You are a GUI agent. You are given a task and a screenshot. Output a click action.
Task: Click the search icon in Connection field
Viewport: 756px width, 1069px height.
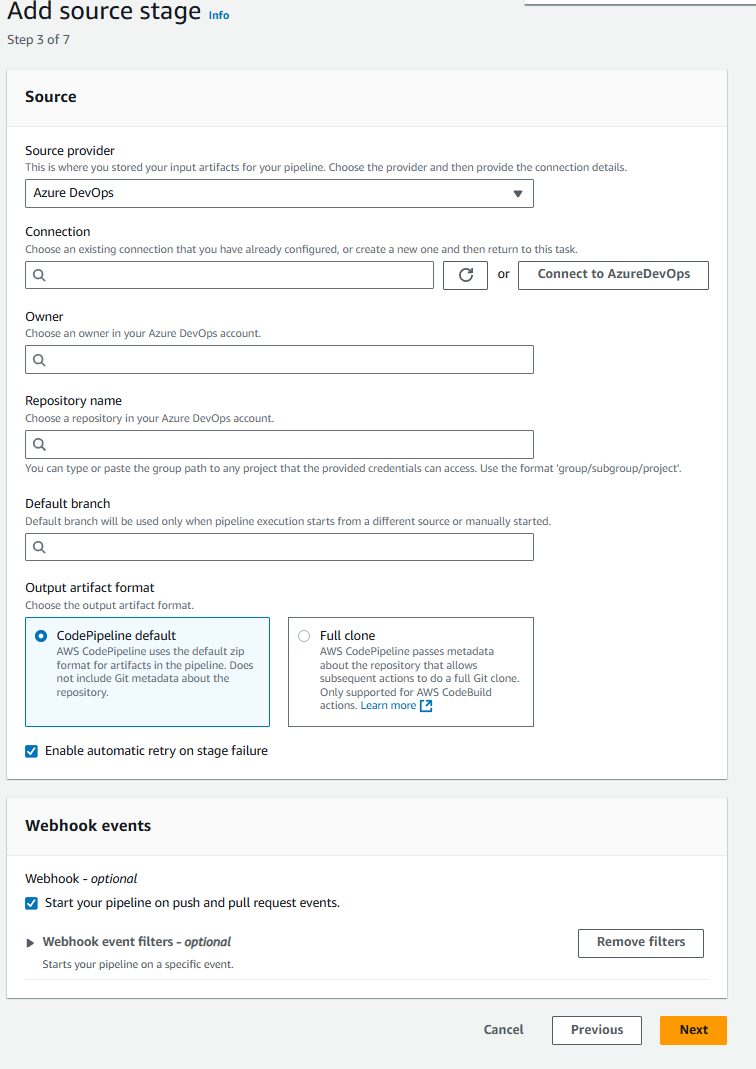click(38, 274)
